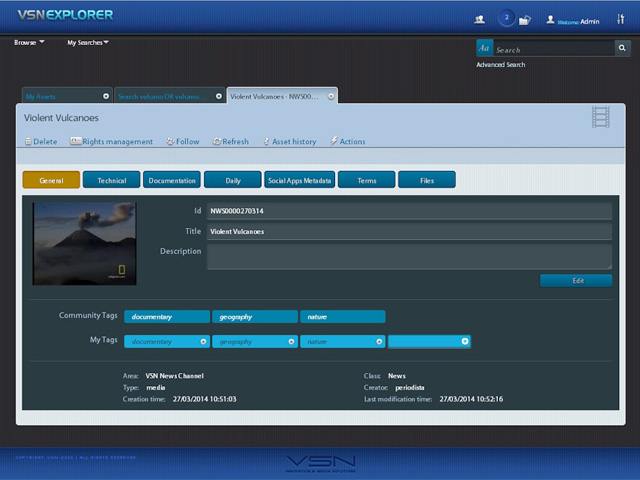Close the My Assets tab
640x480 pixels.
pos(106,96)
